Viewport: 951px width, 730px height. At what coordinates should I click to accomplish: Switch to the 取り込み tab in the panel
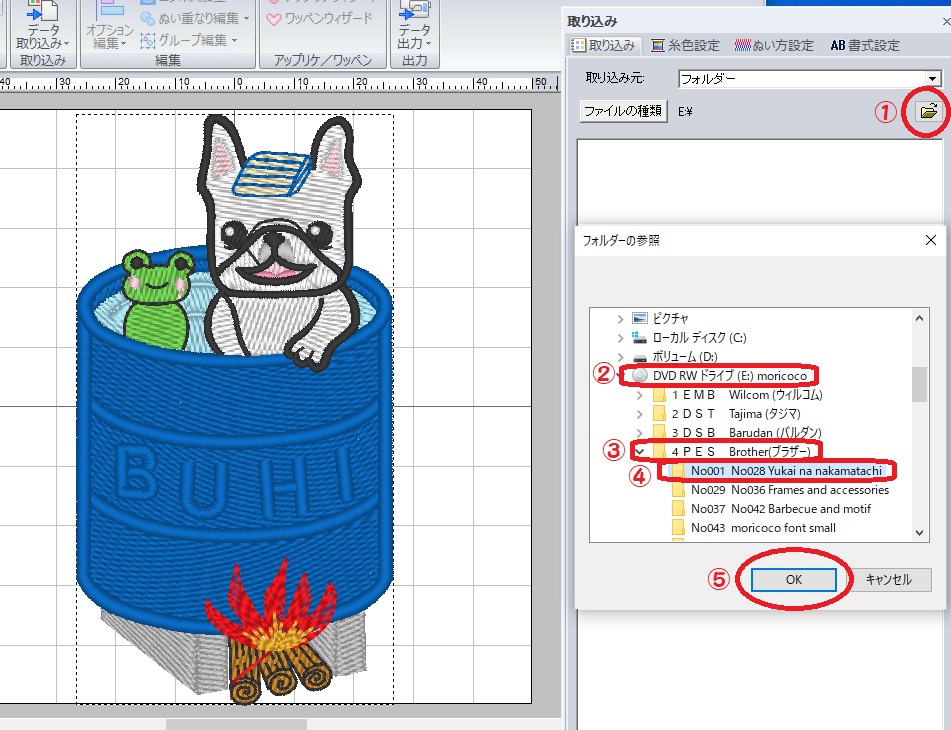[x=603, y=45]
